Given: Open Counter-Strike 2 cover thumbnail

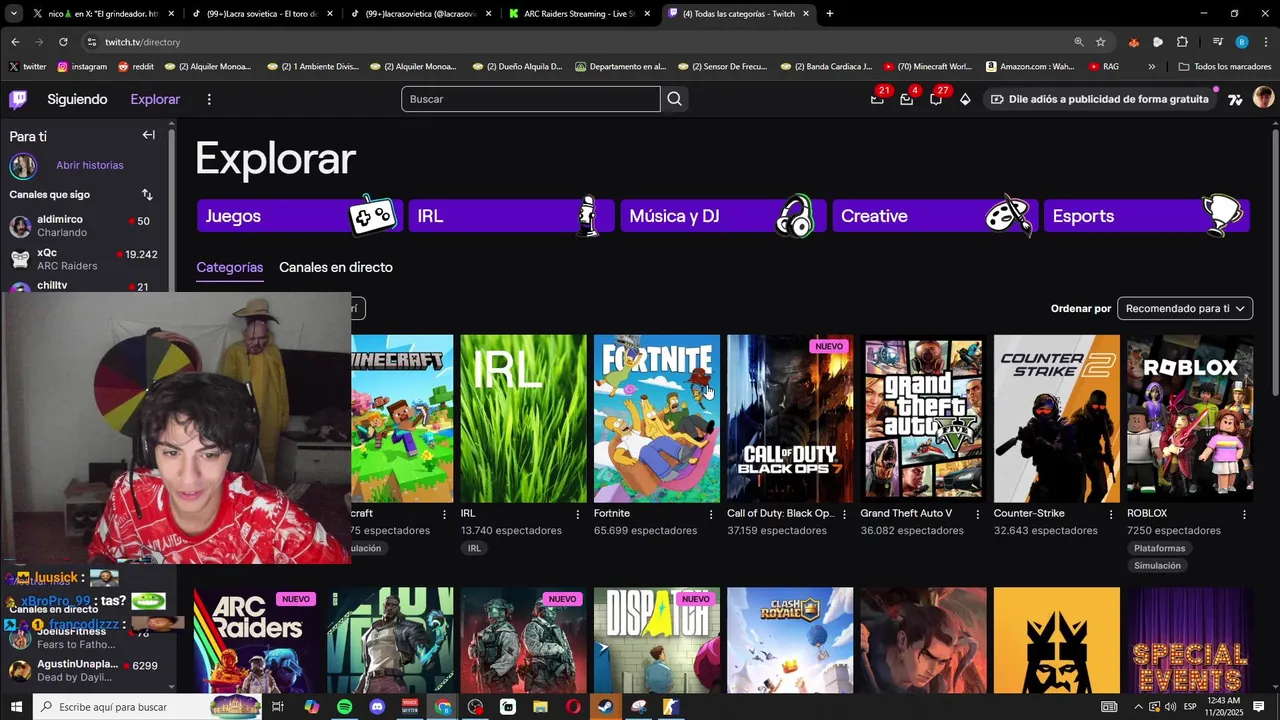Looking at the screenshot, I should click(1057, 418).
